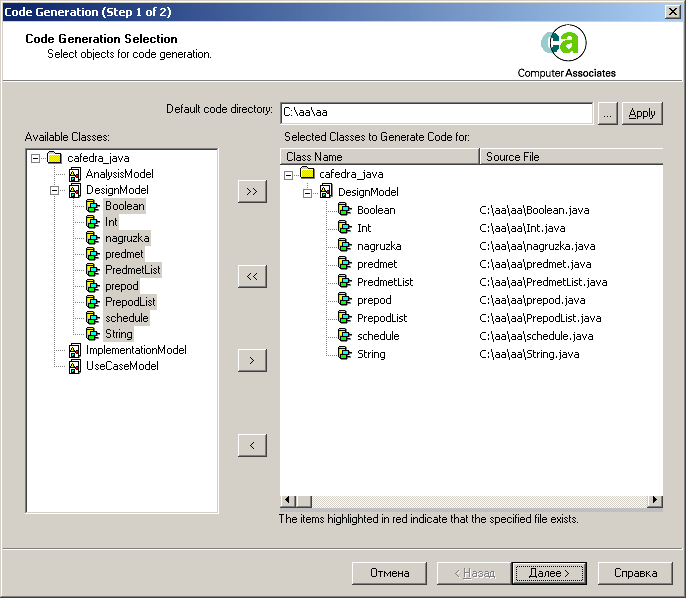Click the Отмена cancel button

pos(389,573)
